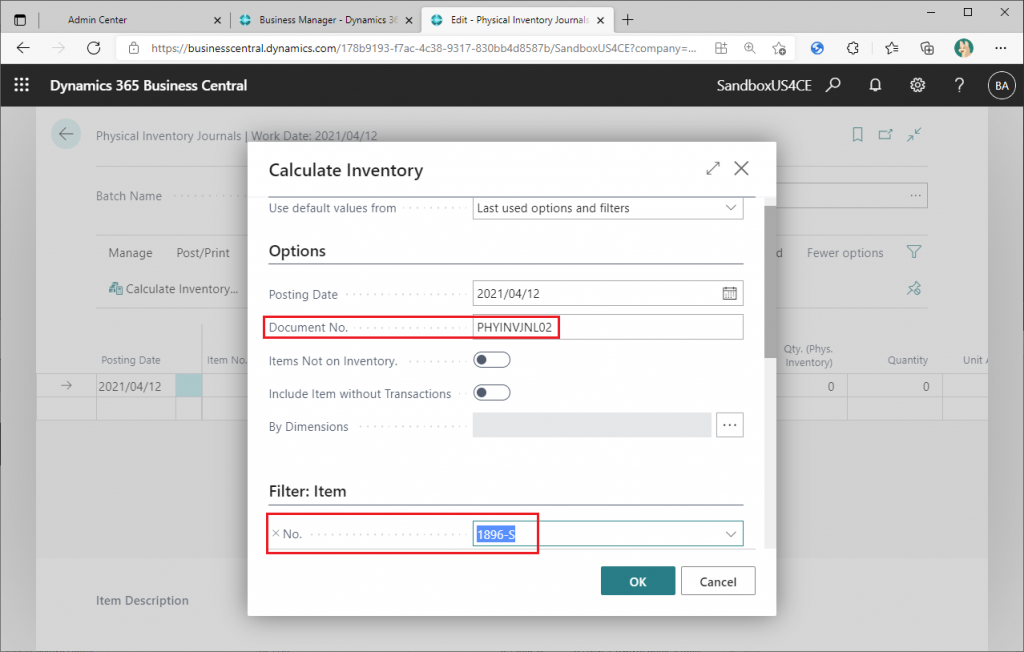Click the Qty. (Phys. Inventory) column header
Image resolution: width=1024 pixels, height=652 pixels.
pos(808,355)
